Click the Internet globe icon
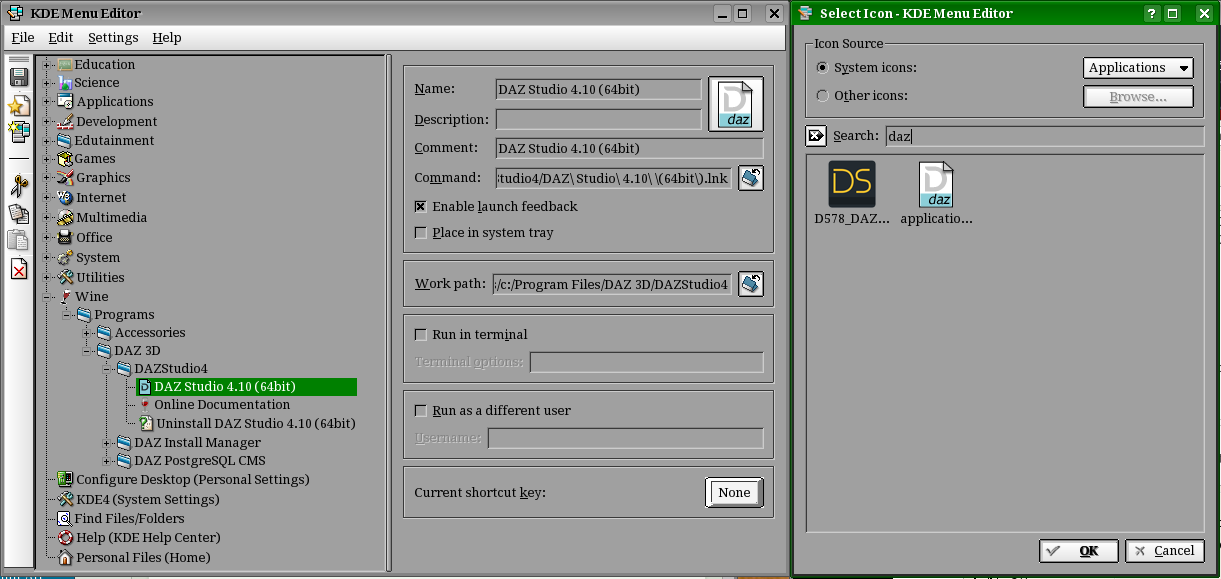 (65, 198)
